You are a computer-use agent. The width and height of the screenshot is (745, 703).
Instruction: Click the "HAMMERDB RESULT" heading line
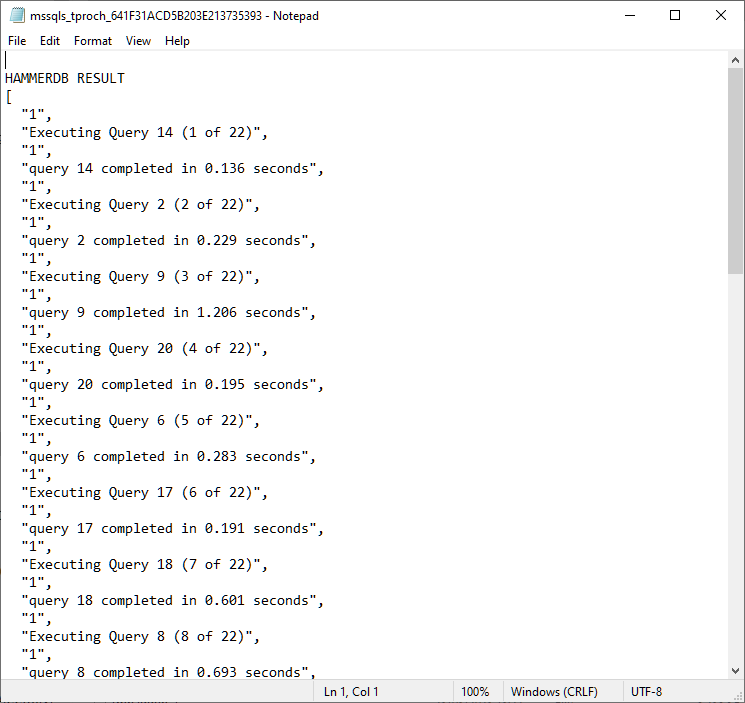coord(65,78)
